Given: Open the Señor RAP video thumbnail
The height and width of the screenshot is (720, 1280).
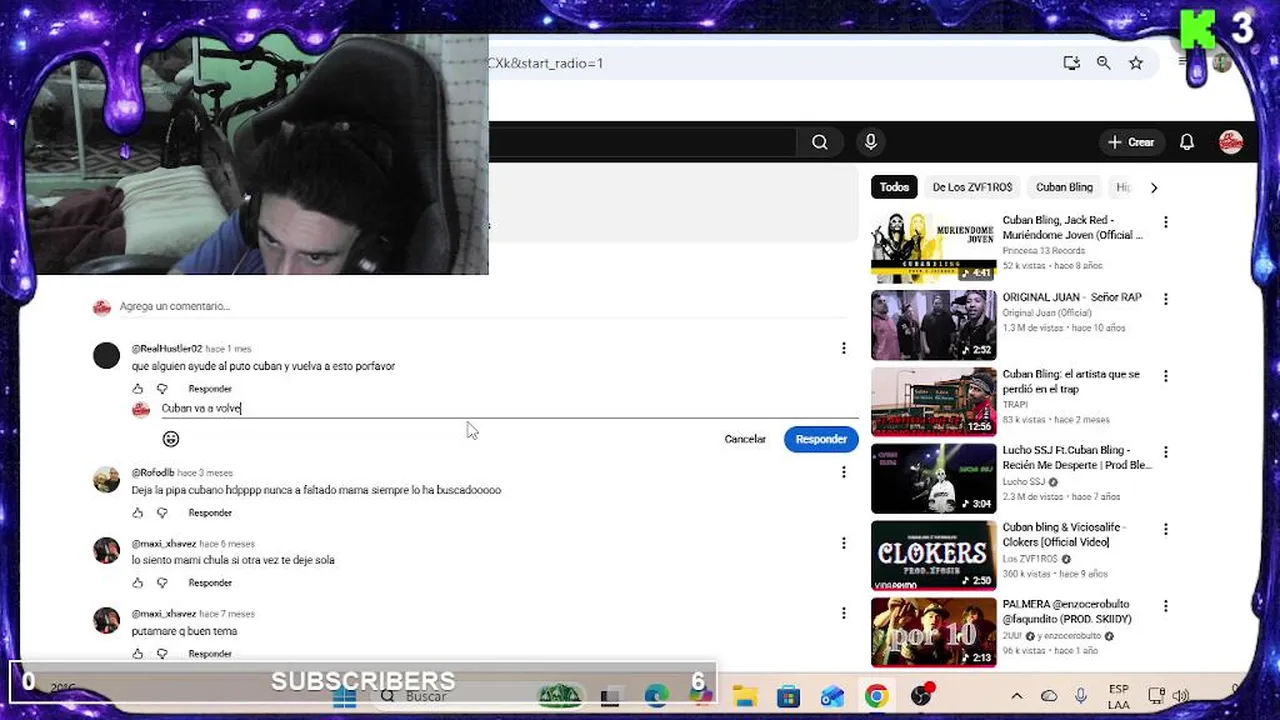Looking at the screenshot, I should click(933, 325).
